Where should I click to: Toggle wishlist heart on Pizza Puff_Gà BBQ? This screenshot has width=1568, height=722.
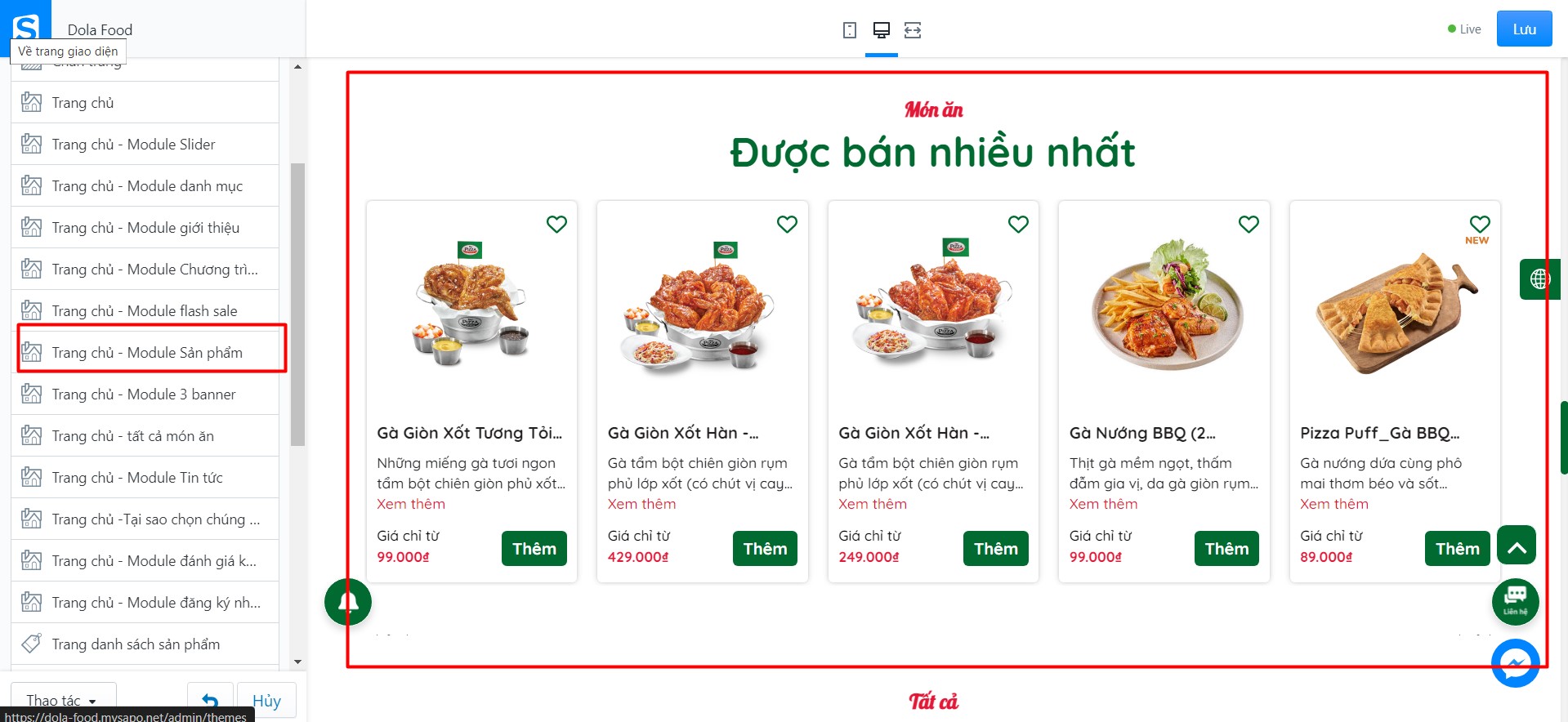click(x=1480, y=224)
